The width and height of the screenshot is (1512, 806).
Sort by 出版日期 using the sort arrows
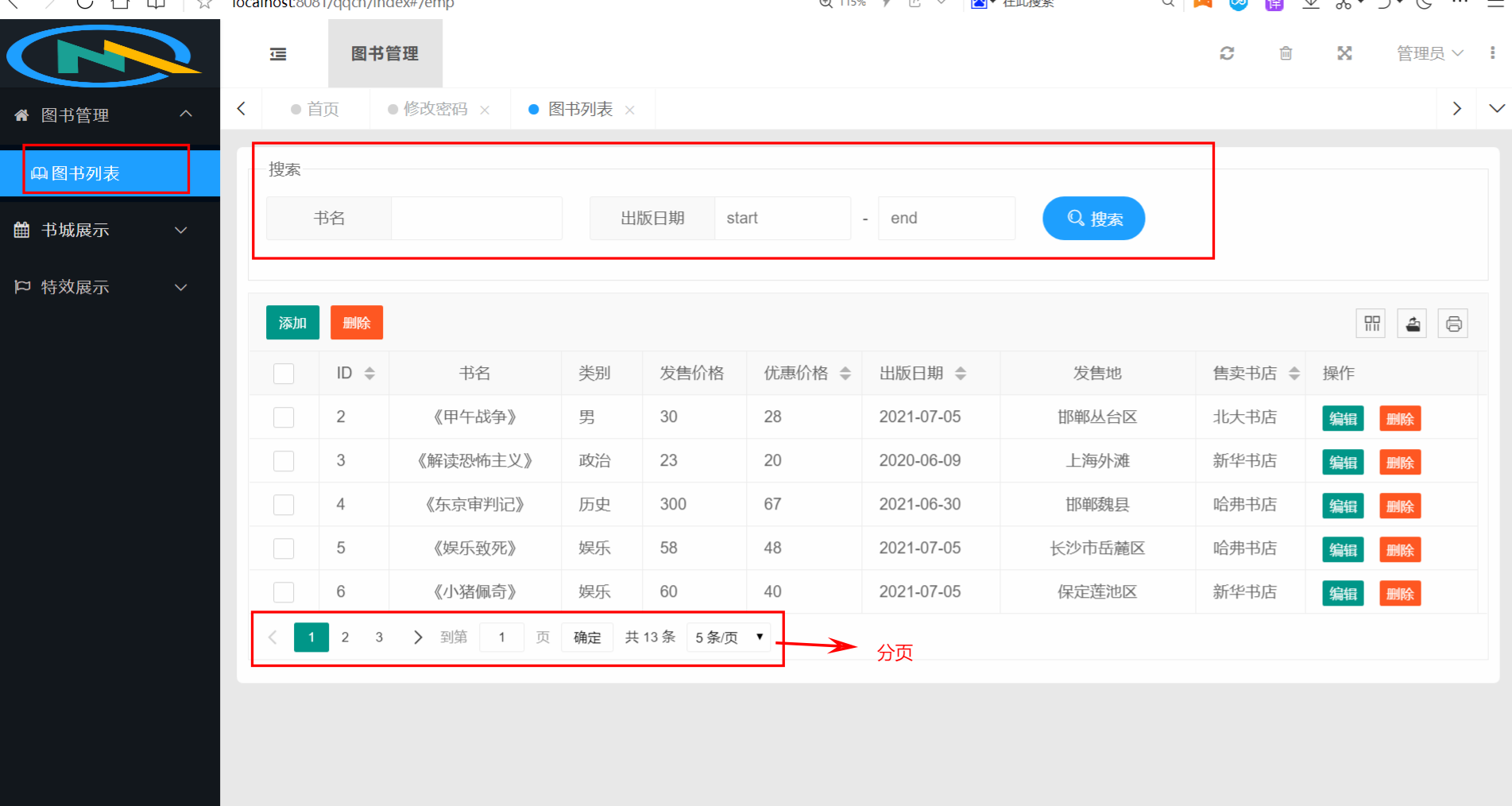[961, 374]
